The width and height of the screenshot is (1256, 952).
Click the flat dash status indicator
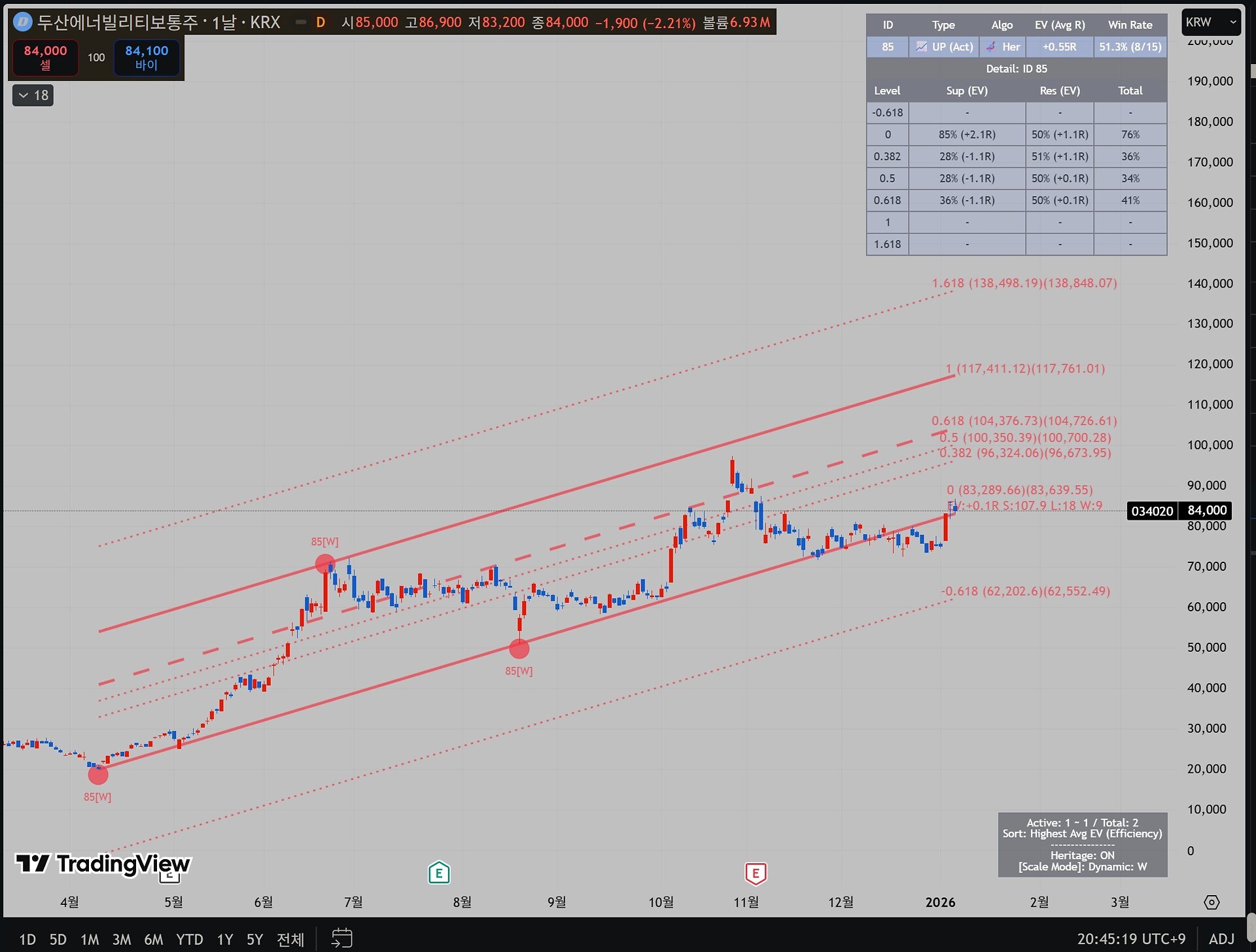(x=301, y=22)
